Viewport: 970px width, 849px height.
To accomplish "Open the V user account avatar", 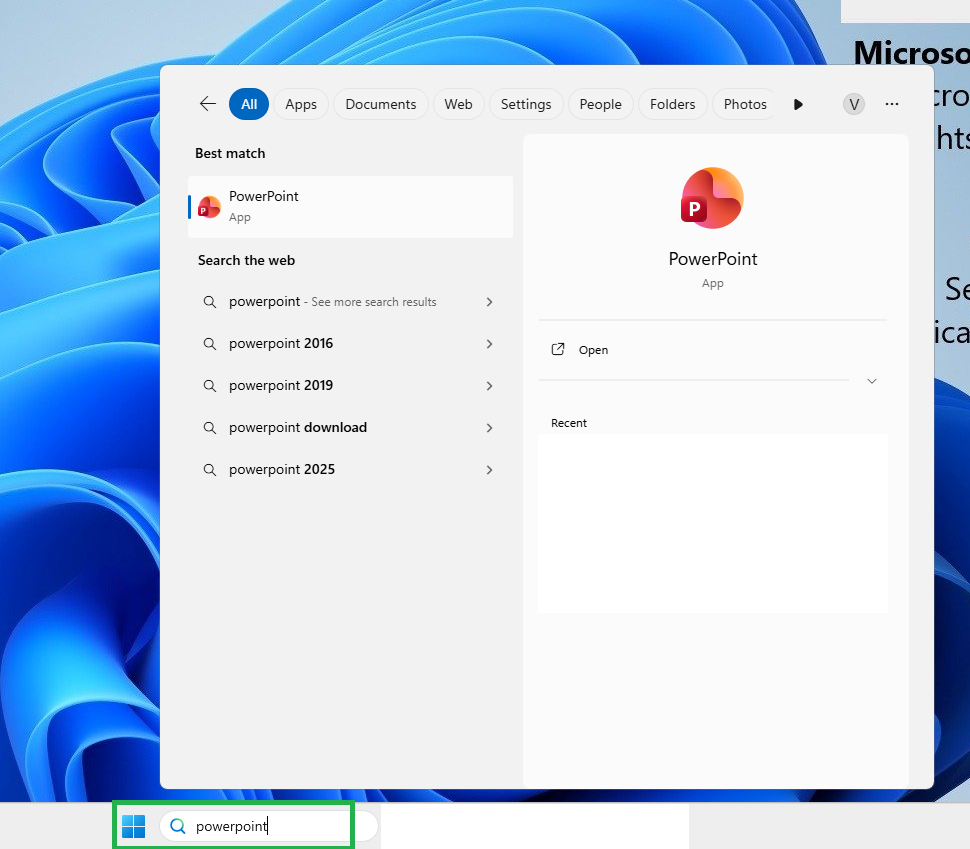I will (854, 104).
